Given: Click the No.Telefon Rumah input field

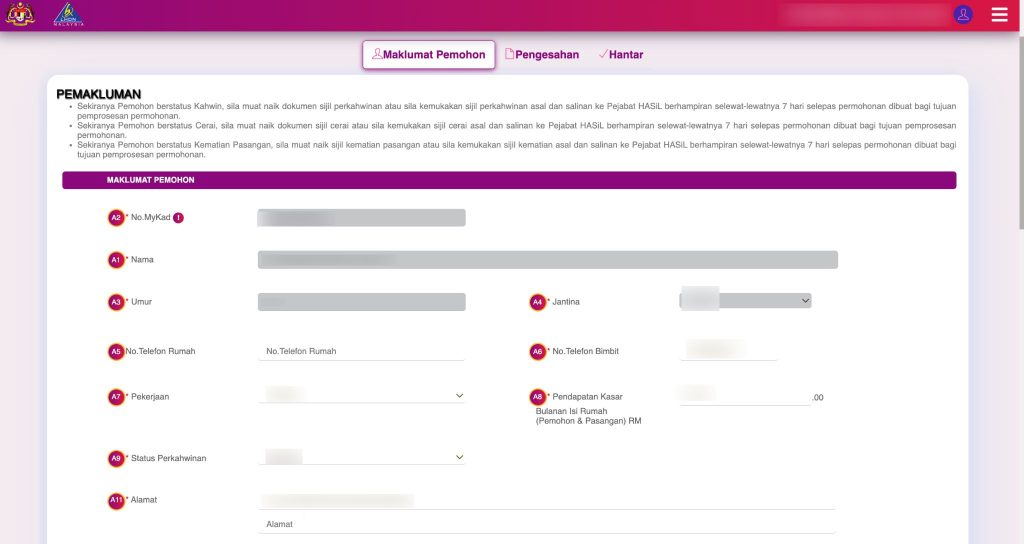Looking at the screenshot, I should pos(361,351).
